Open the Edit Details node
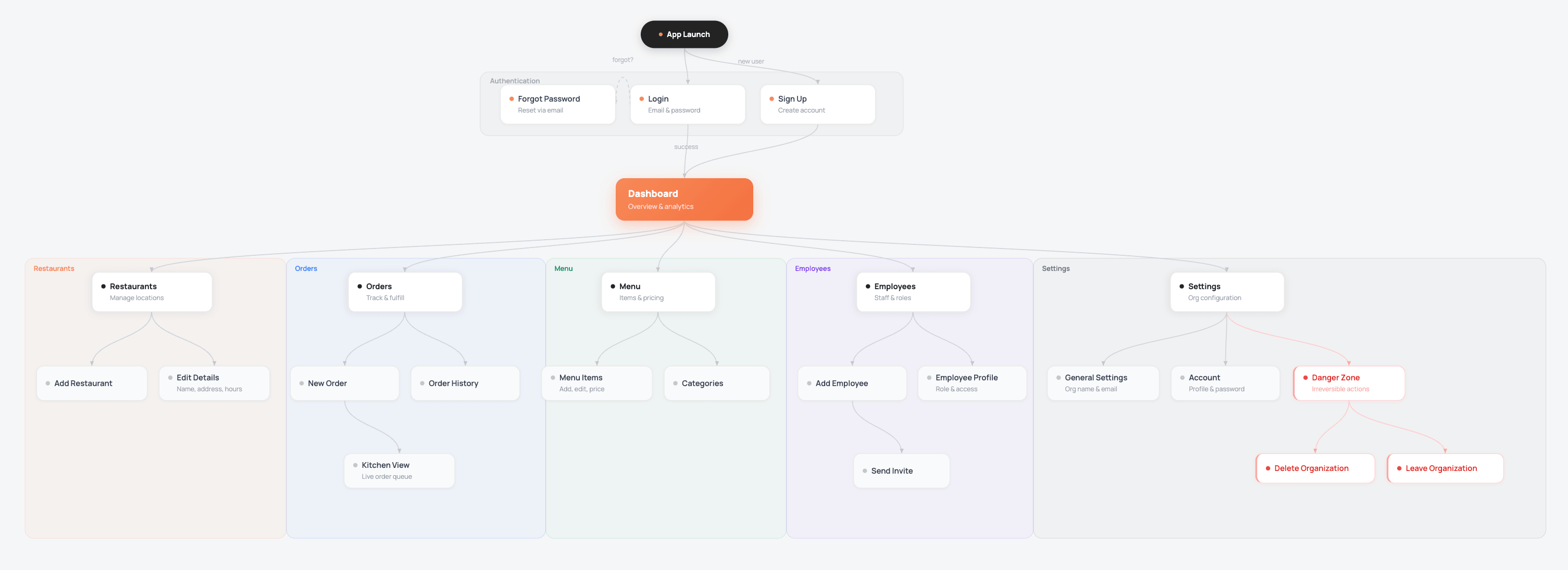1568x570 pixels. tap(214, 383)
